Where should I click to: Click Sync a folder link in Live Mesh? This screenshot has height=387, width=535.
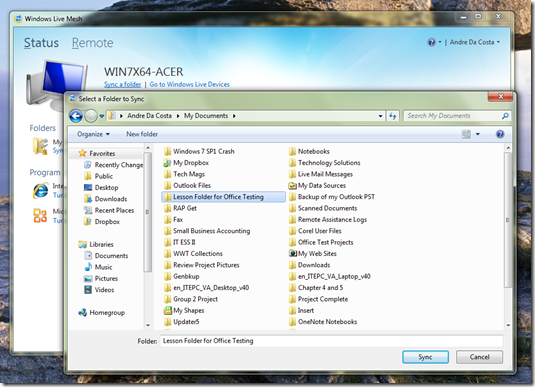point(122,84)
